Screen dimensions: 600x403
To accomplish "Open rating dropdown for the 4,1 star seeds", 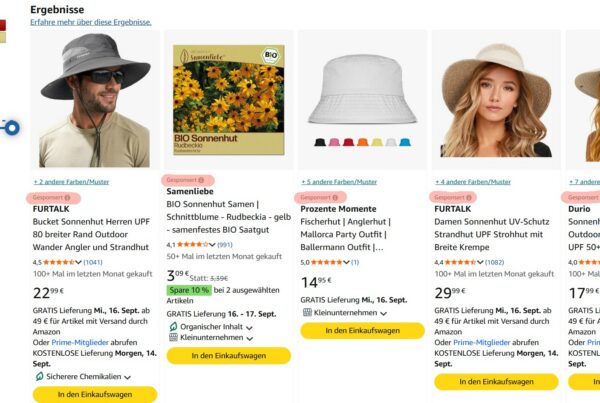I will [212, 245].
